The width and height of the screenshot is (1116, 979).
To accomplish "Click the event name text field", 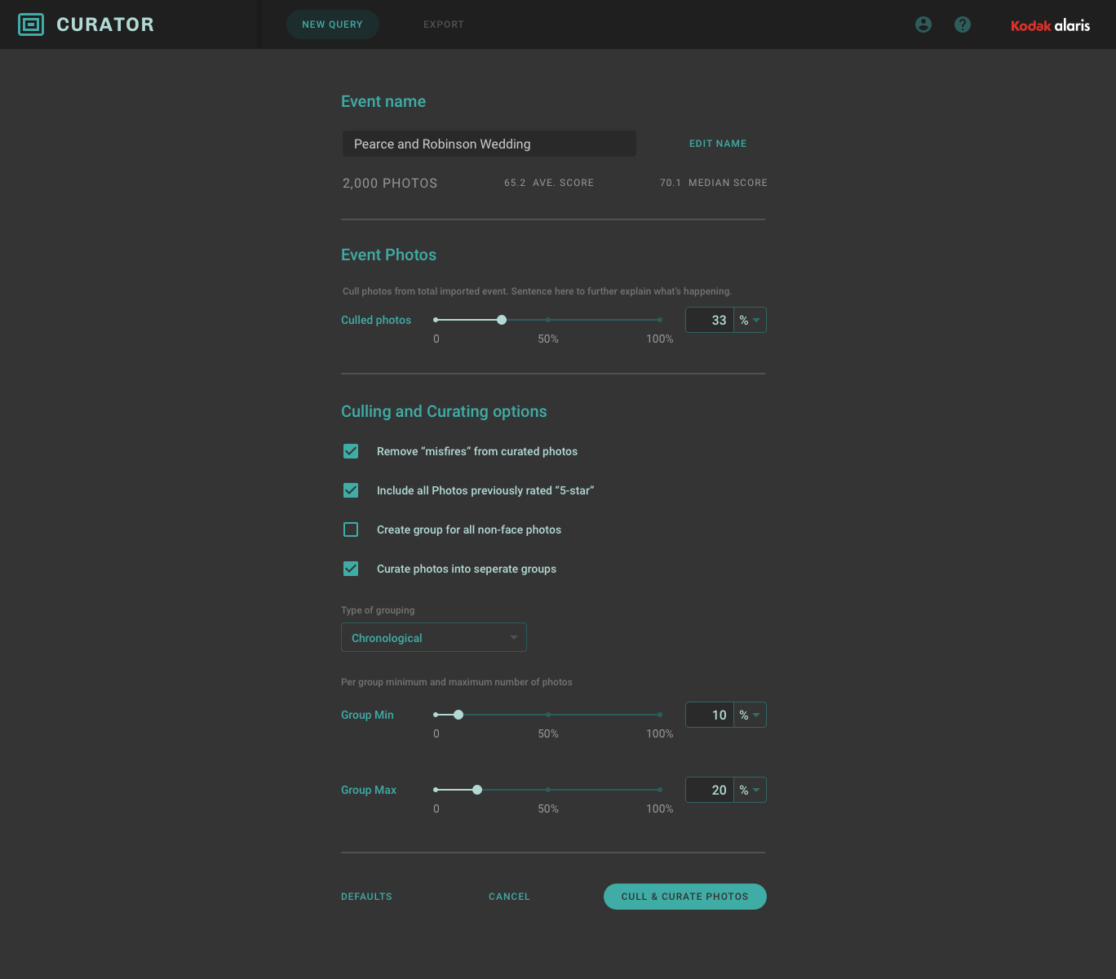I will 488,144.
